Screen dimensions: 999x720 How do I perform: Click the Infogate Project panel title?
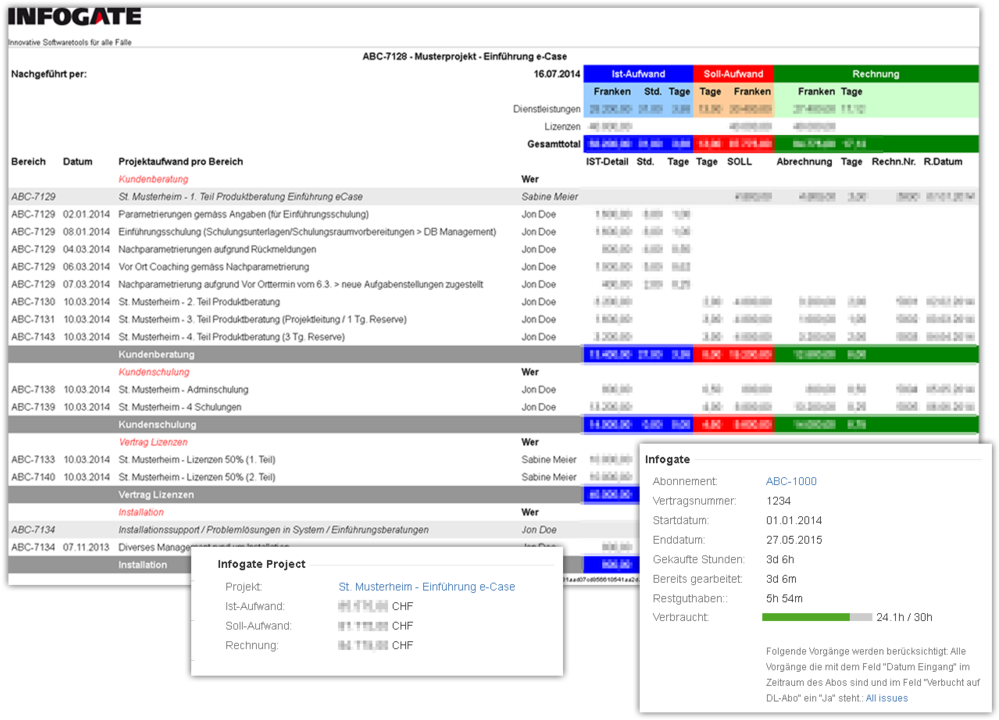click(262, 564)
